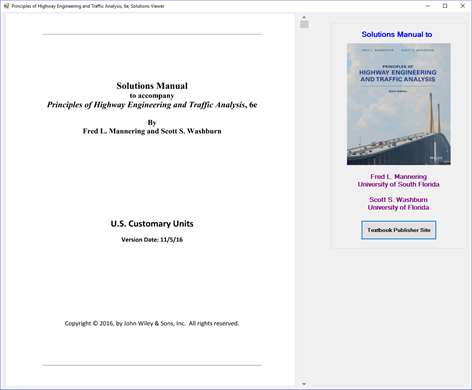
Task: Maximize the Solutions Viewer window
Action: [x=445, y=6]
